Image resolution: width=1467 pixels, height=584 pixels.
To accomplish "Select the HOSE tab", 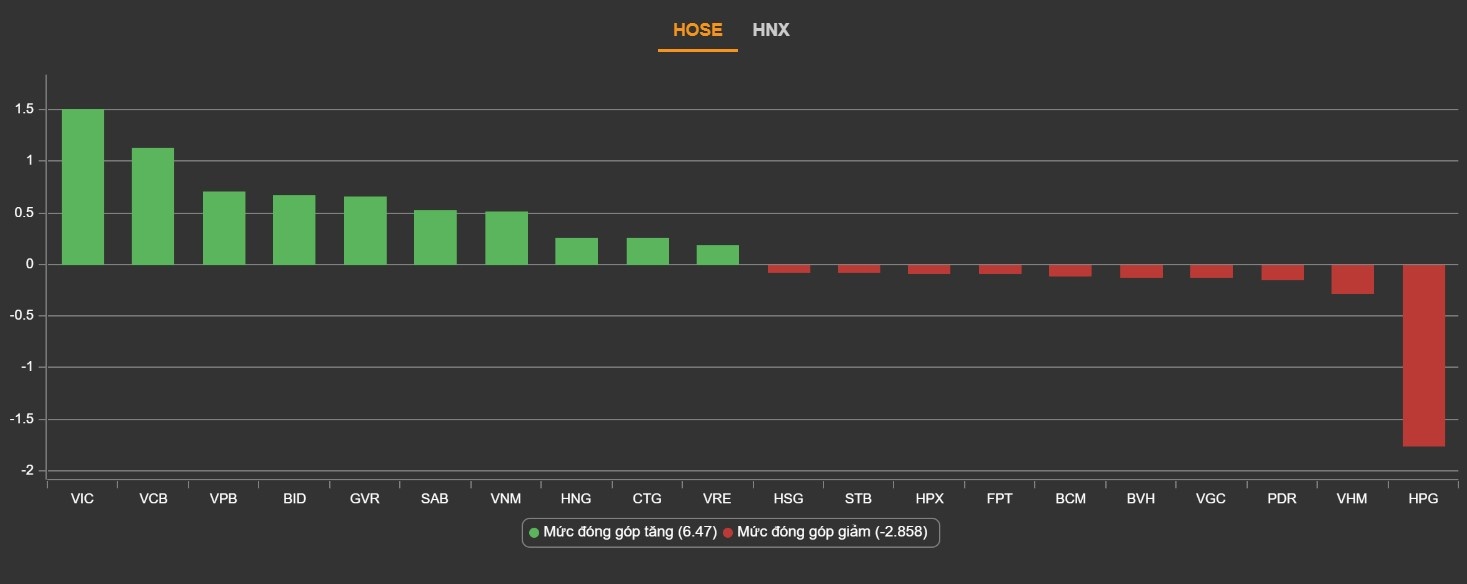I will (697, 30).
